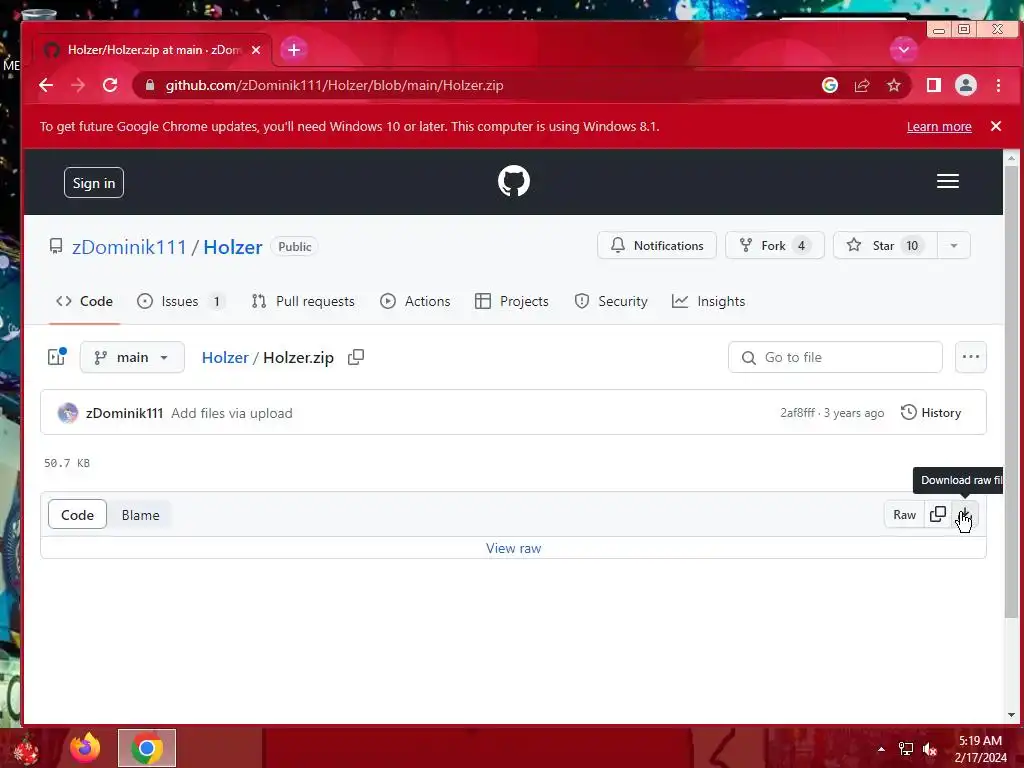
Task: Copy the Holzer.zip file path
Action: 356,357
